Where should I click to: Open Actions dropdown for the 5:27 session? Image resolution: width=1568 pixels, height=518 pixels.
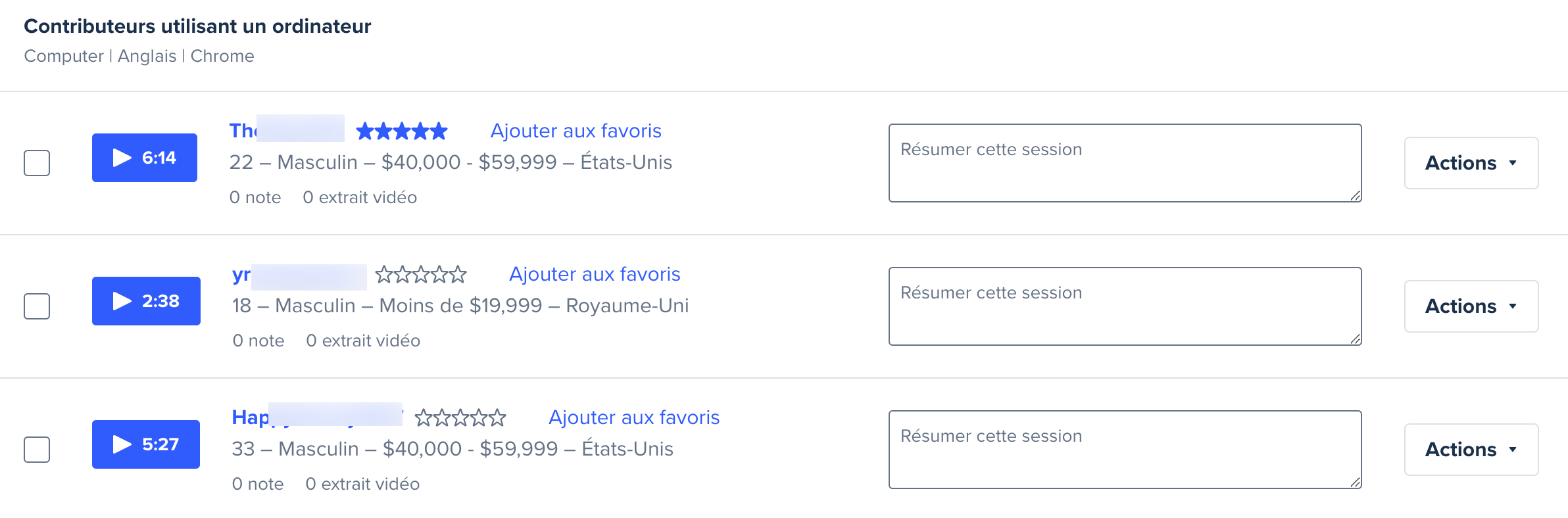click(1471, 450)
